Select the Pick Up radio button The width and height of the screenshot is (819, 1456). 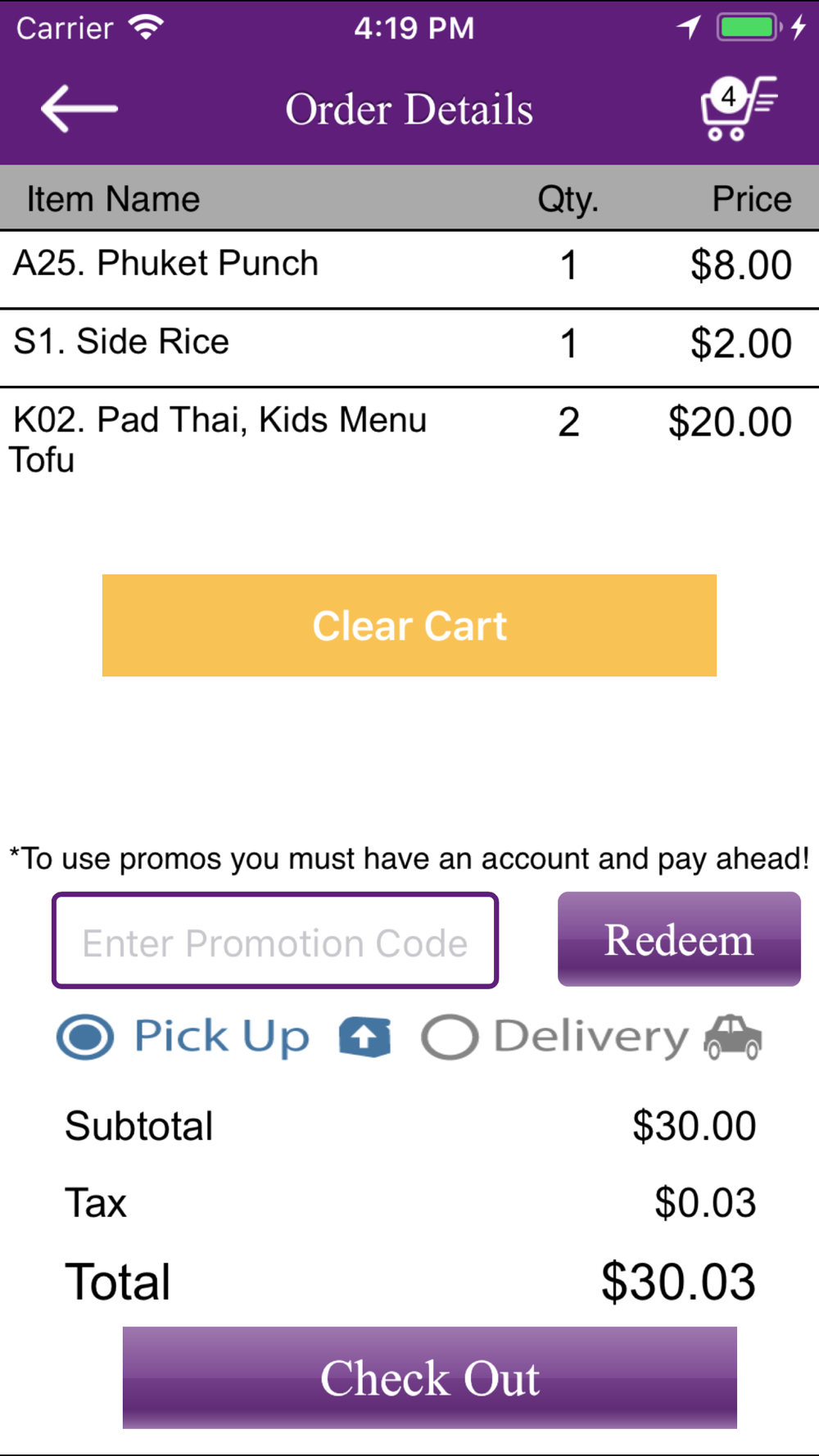[85, 1037]
